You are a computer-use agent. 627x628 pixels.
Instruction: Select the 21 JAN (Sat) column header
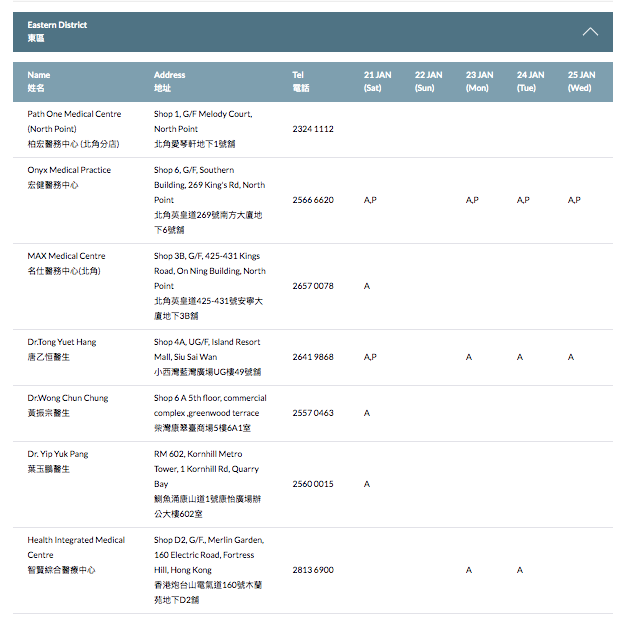378,81
